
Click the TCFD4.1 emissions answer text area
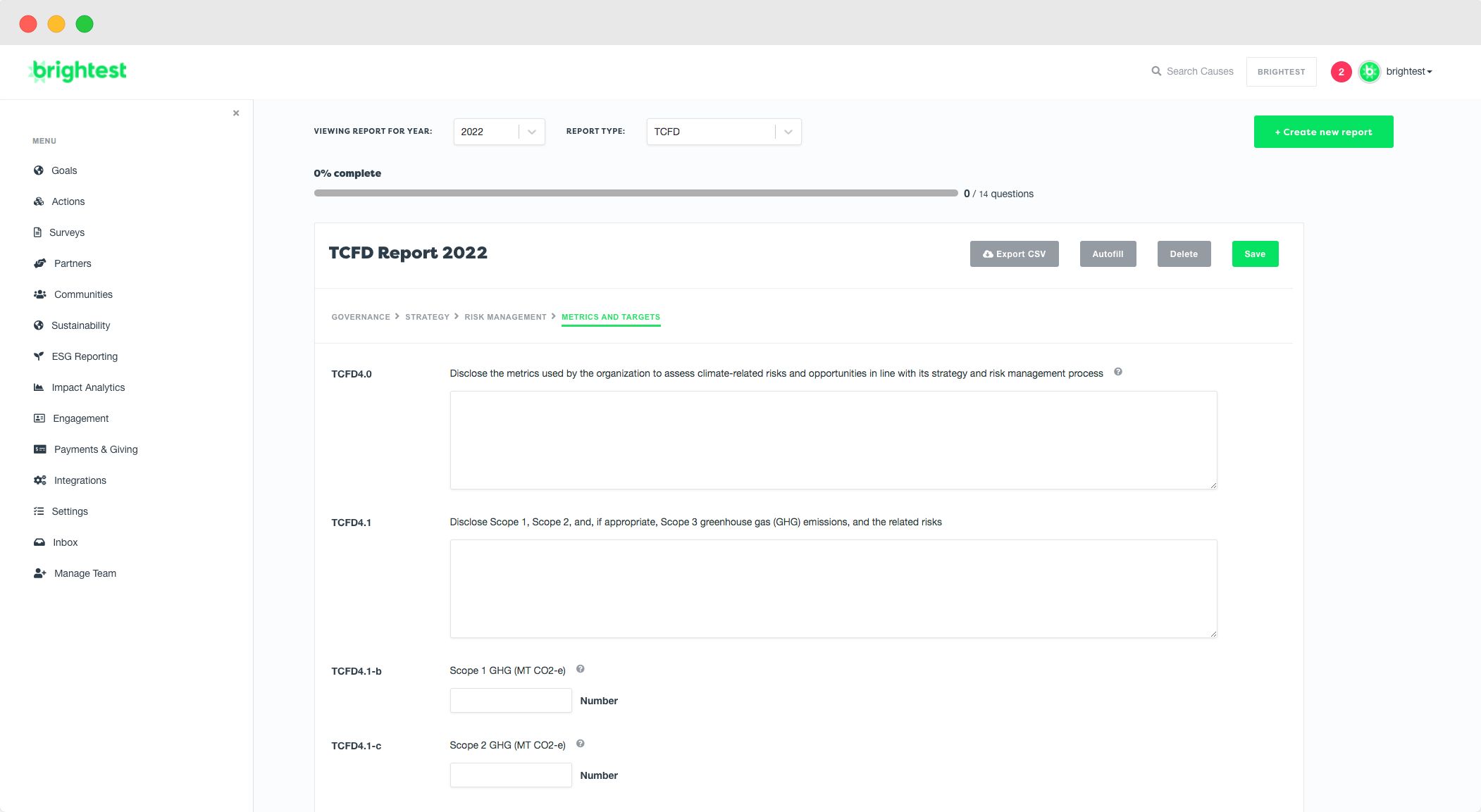834,589
